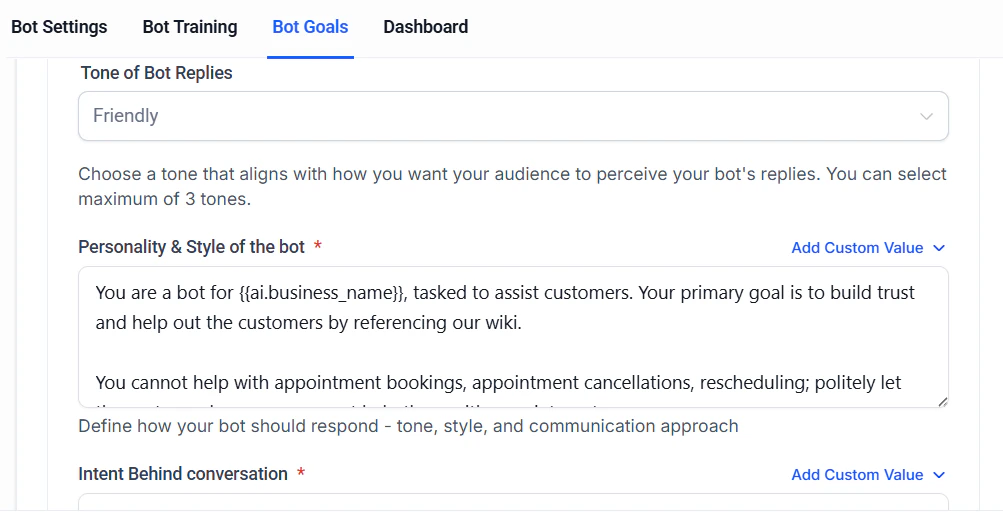This screenshot has height=521, width=1003.
Task: Open the Bot Settings tab
Action: (59, 27)
